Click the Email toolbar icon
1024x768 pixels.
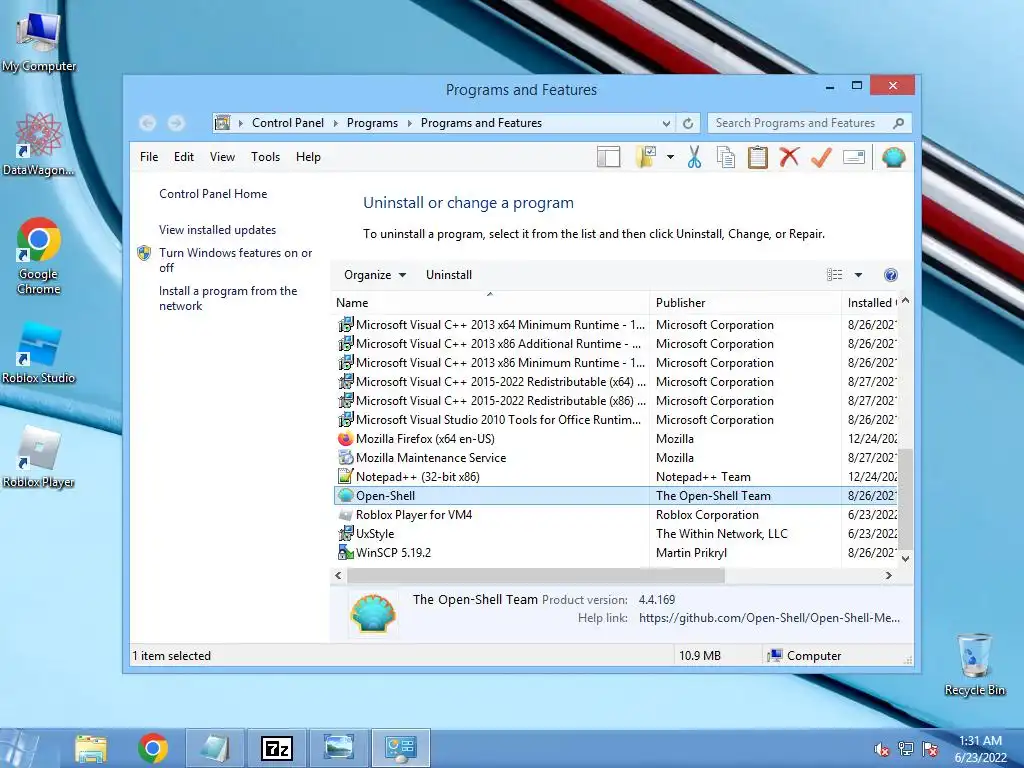pyautogui.click(x=854, y=157)
